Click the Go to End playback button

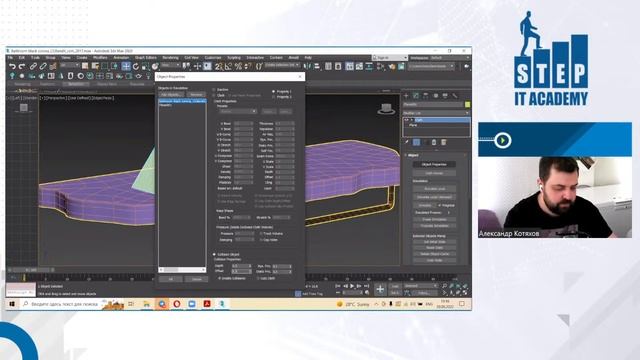pos(367,286)
